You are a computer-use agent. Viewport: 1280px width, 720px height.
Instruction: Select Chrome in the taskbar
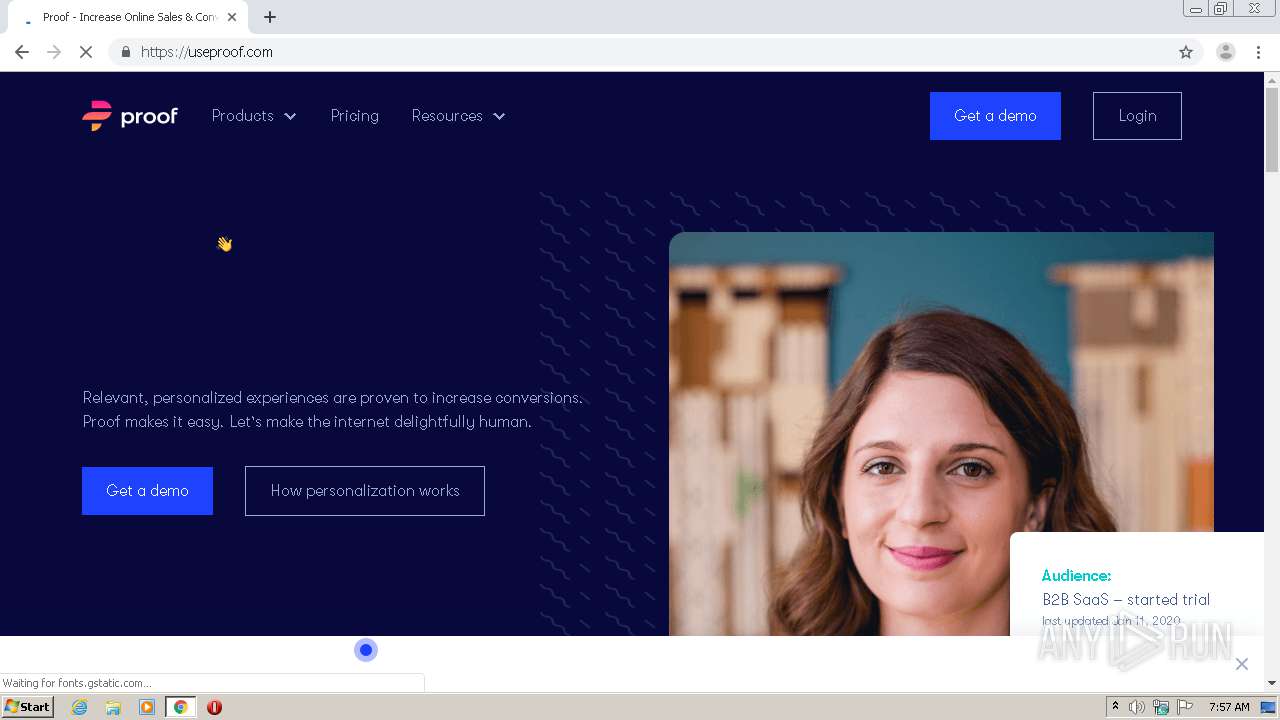click(181, 707)
